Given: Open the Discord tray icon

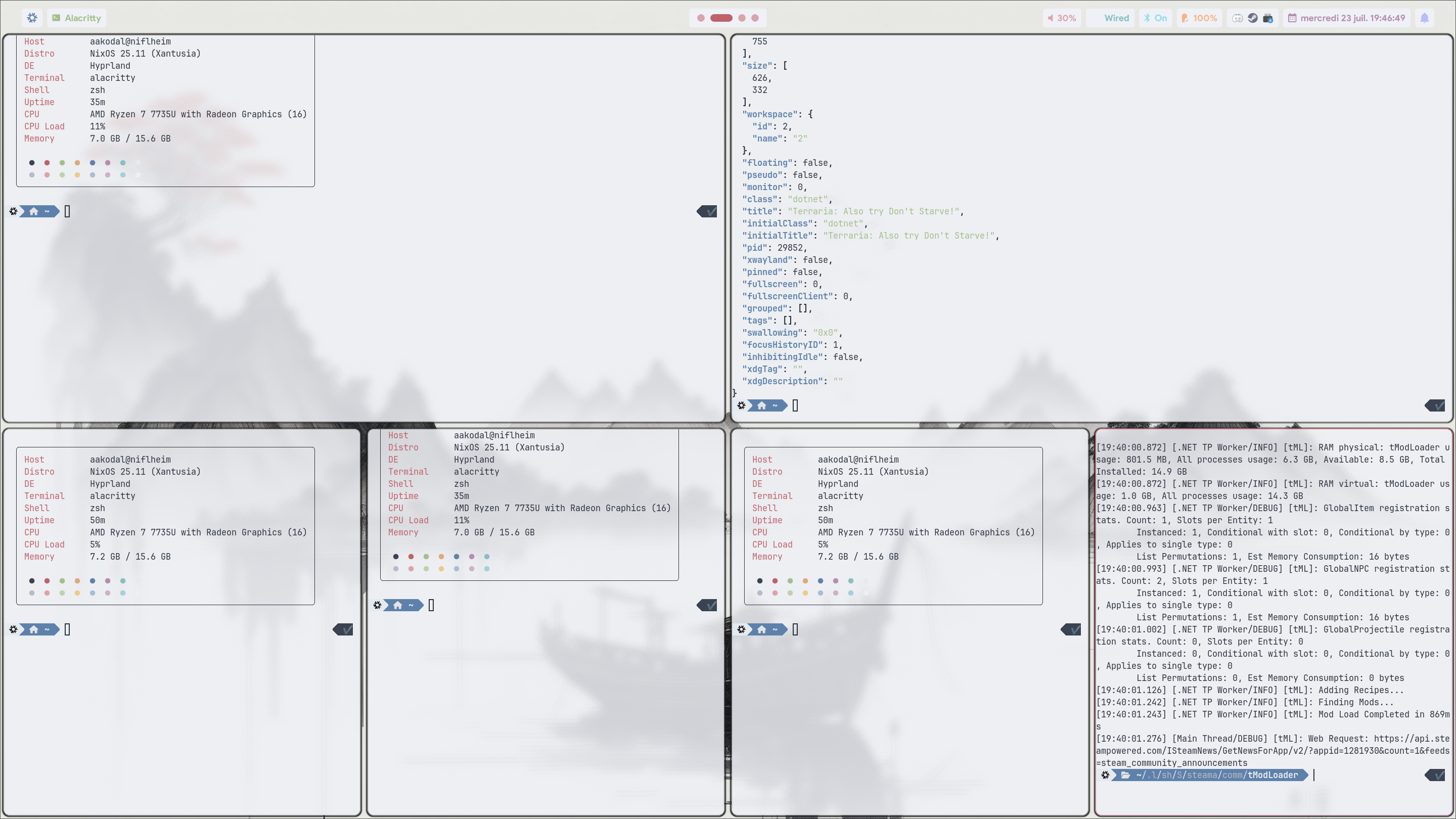Looking at the screenshot, I should 1237,18.
